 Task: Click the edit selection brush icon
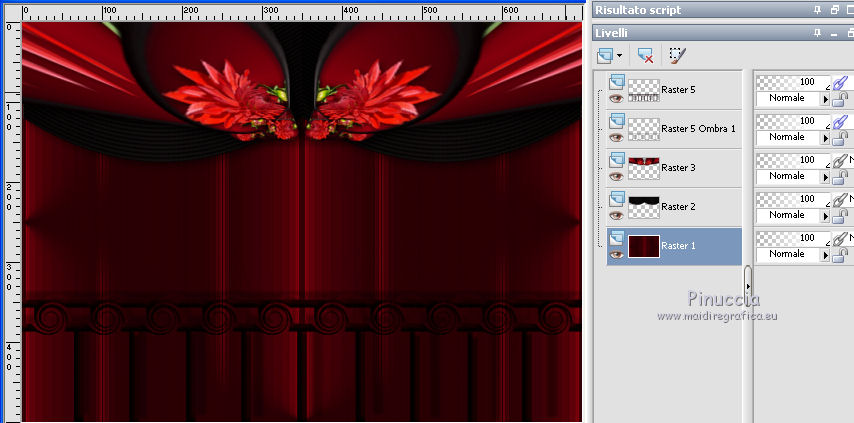point(678,55)
